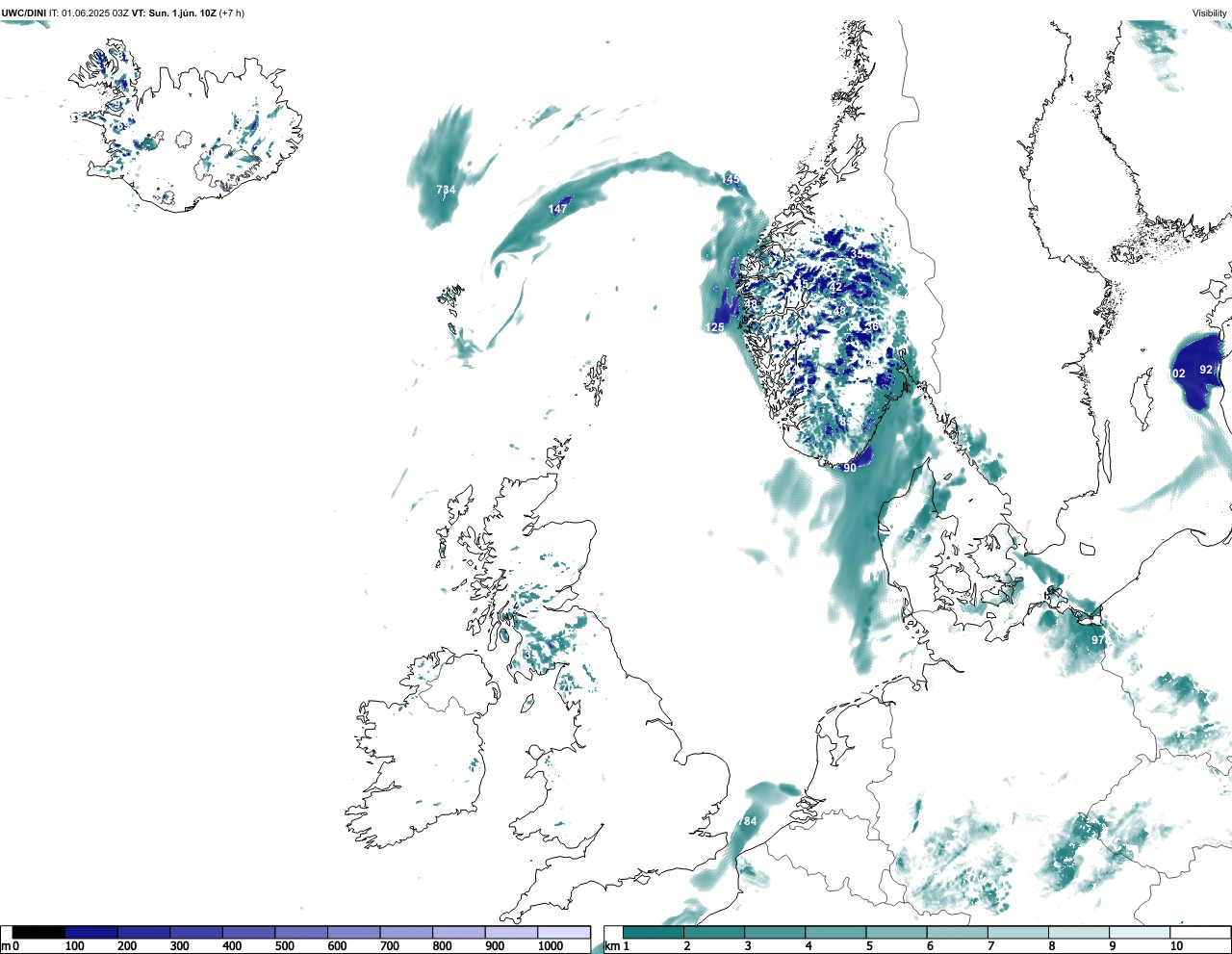Click the "(+7 h)" forecast offset text
This screenshot has height=954, width=1232.
tap(232, 13)
